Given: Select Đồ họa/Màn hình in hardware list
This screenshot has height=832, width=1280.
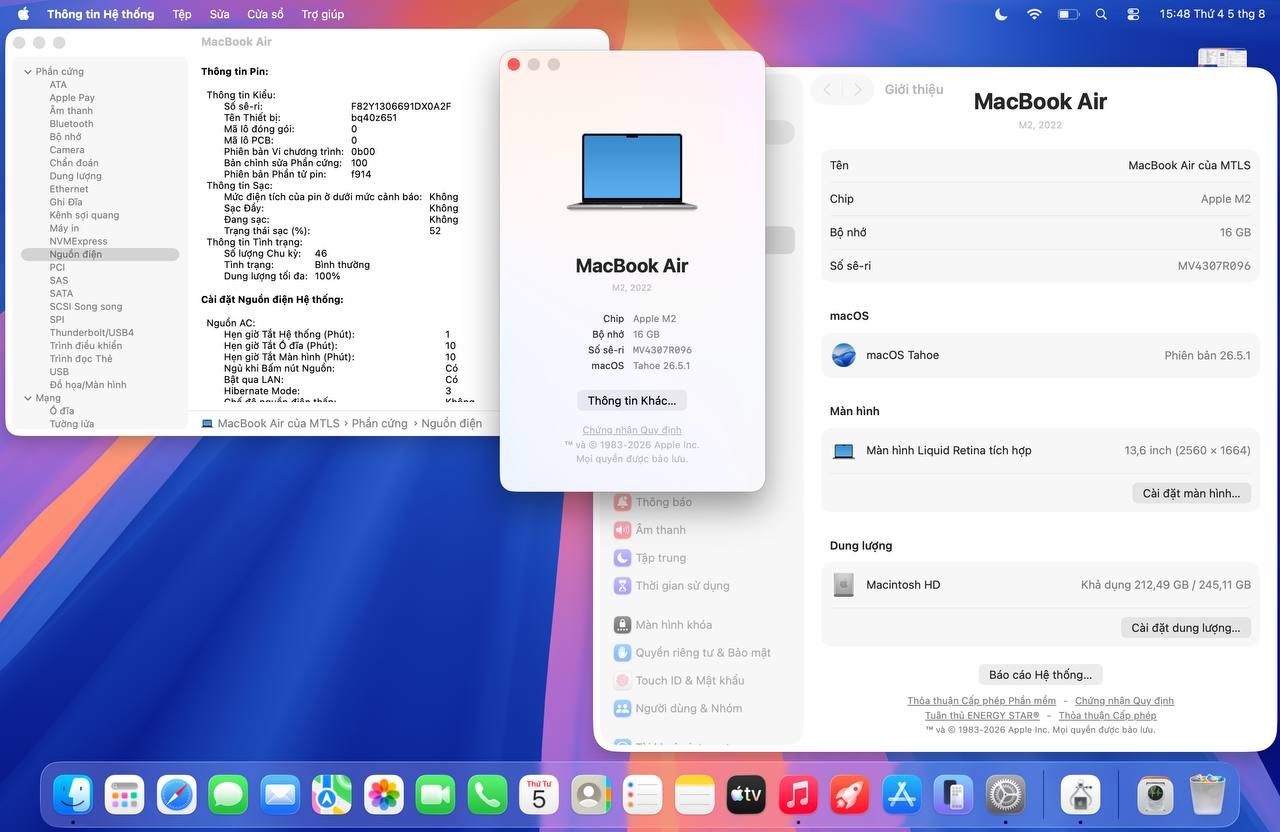Looking at the screenshot, I should tap(88, 385).
